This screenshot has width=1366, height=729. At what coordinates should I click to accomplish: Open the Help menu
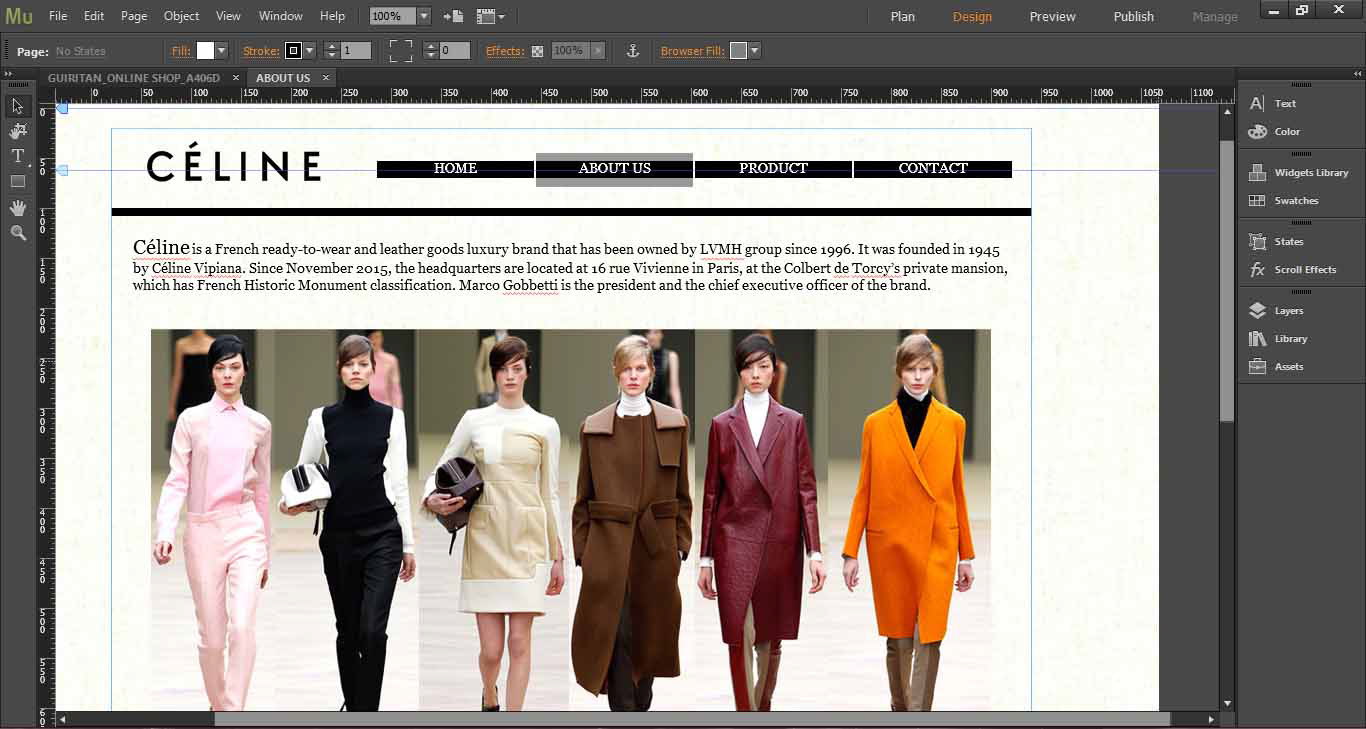[x=333, y=16]
